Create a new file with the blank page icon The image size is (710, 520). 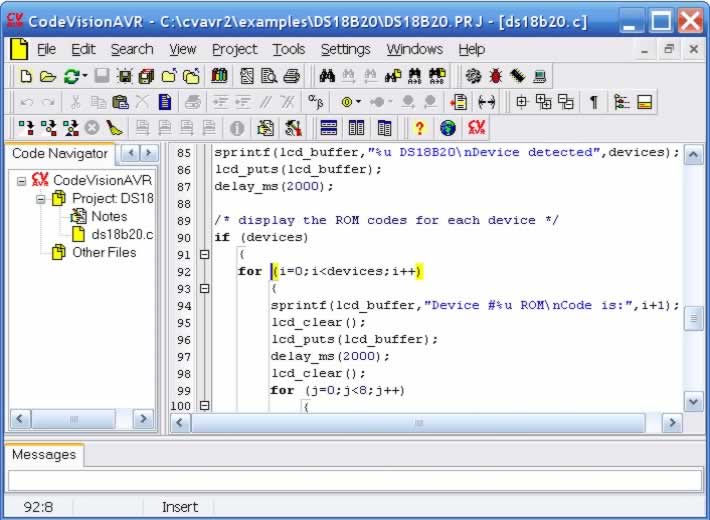pyautogui.click(x=26, y=76)
